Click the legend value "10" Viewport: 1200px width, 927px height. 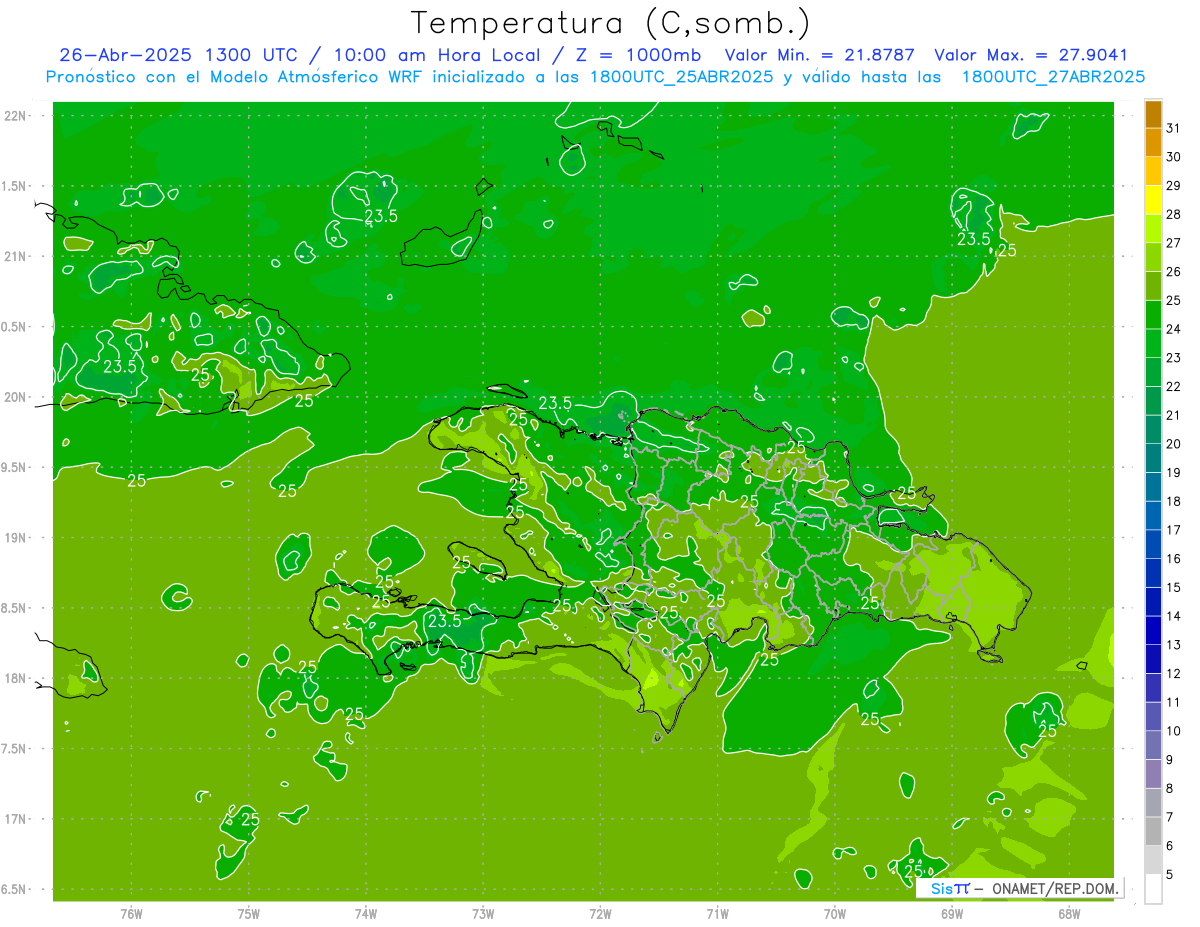point(1173,731)
